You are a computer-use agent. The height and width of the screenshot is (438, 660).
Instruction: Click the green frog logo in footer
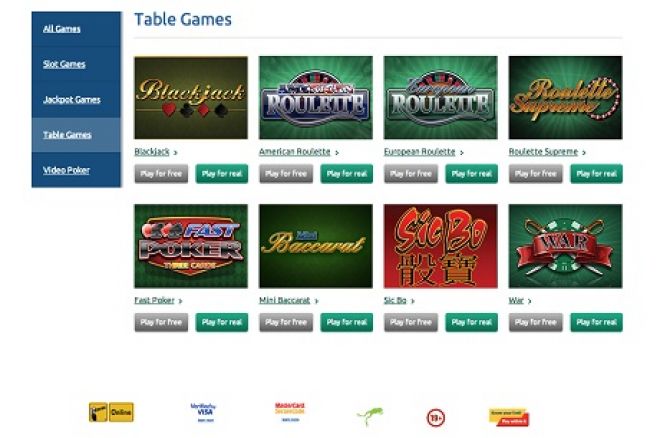[x=370, y=416]
